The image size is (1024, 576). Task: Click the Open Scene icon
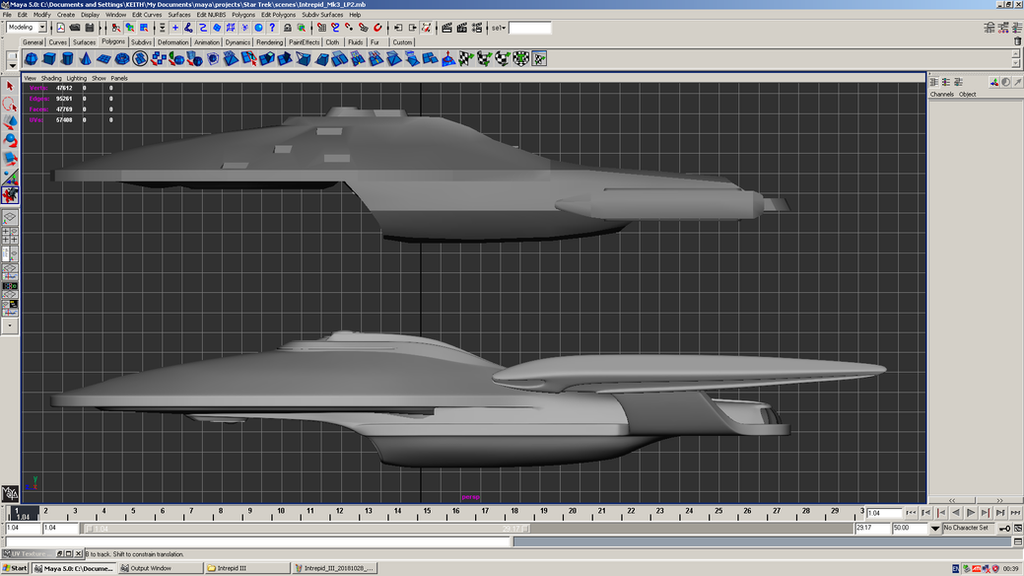click(74, 27)
